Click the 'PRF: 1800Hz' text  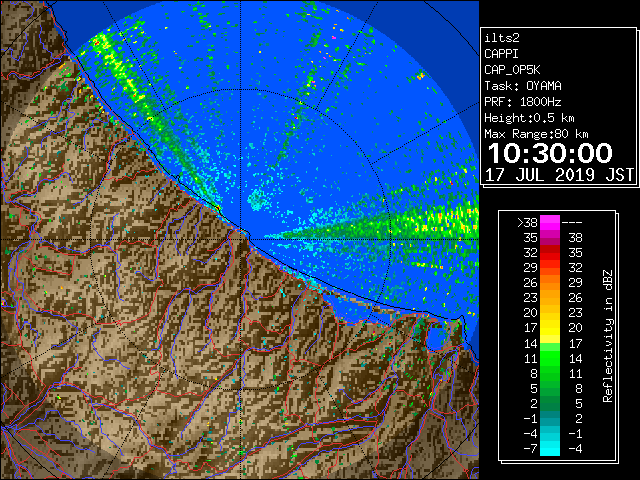tap(523, 102)
